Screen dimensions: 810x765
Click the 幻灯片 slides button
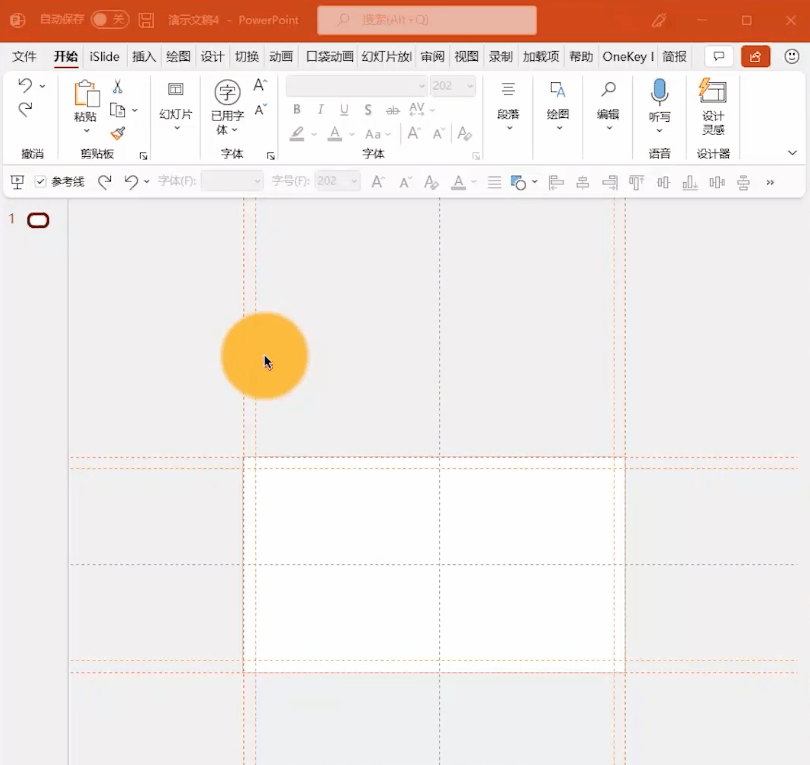point(176,104)
